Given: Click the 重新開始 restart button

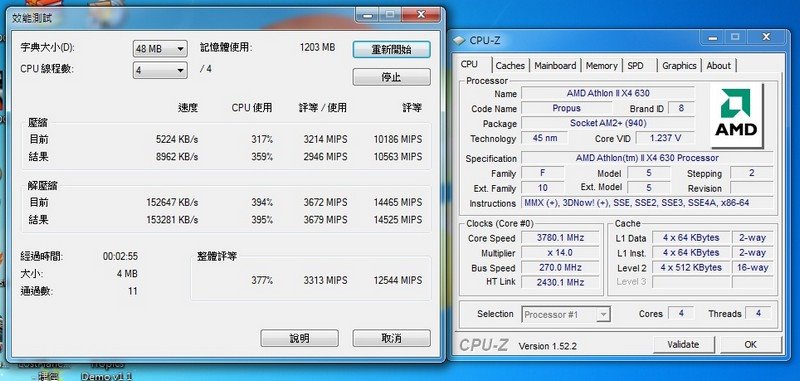Looking at the screenshot, I should [x=391, y=49].
